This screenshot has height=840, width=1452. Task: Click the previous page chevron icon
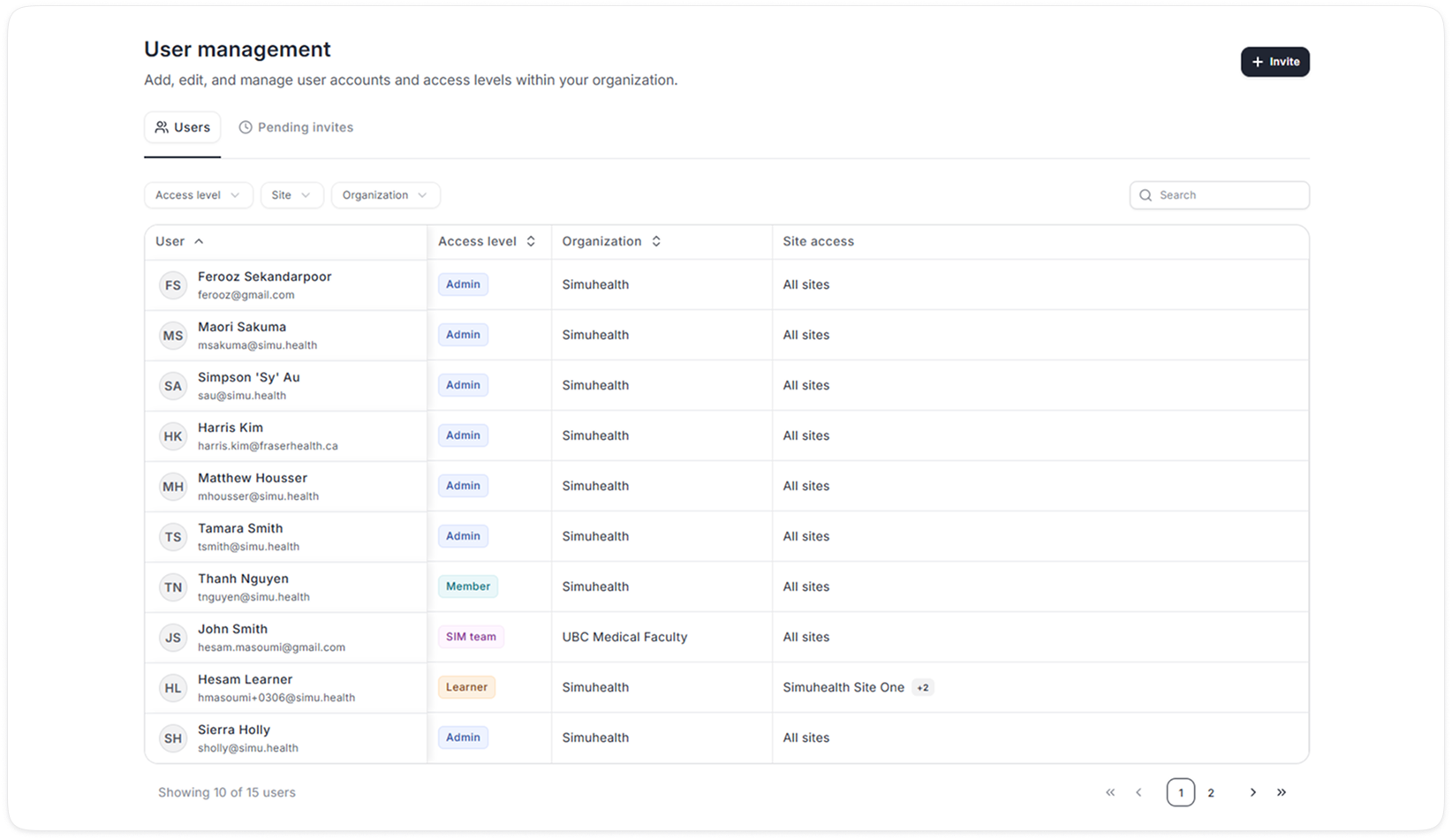[1138, 792]
